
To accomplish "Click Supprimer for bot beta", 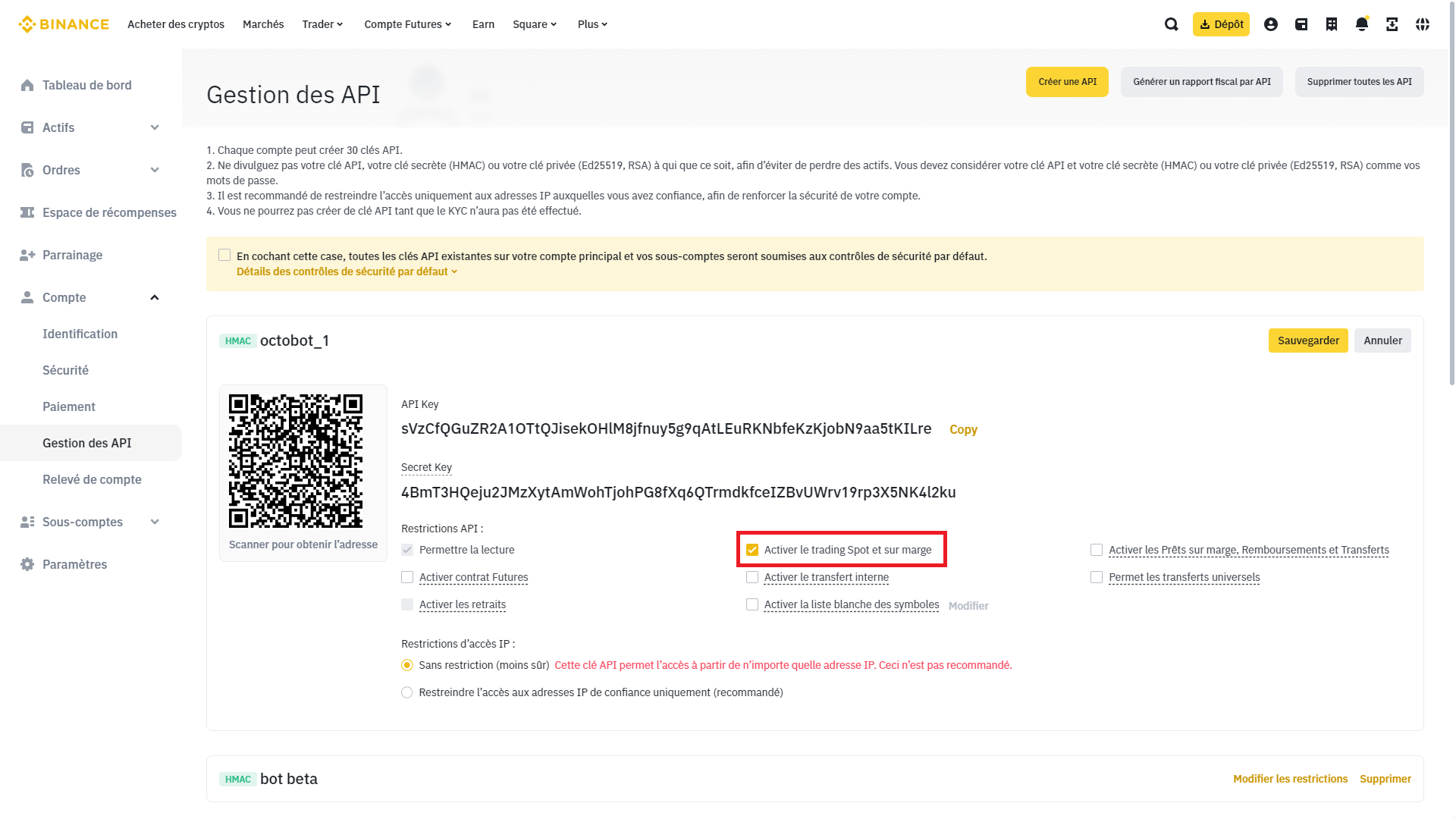I will [x=1385, y=779].
